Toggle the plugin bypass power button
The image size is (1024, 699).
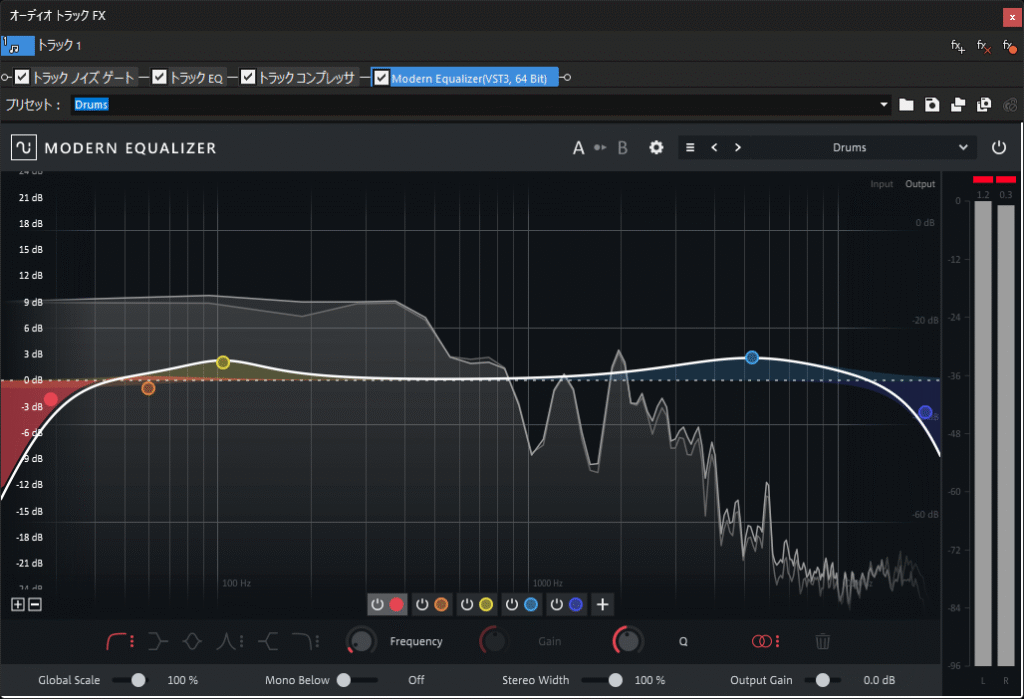point(999,147)
